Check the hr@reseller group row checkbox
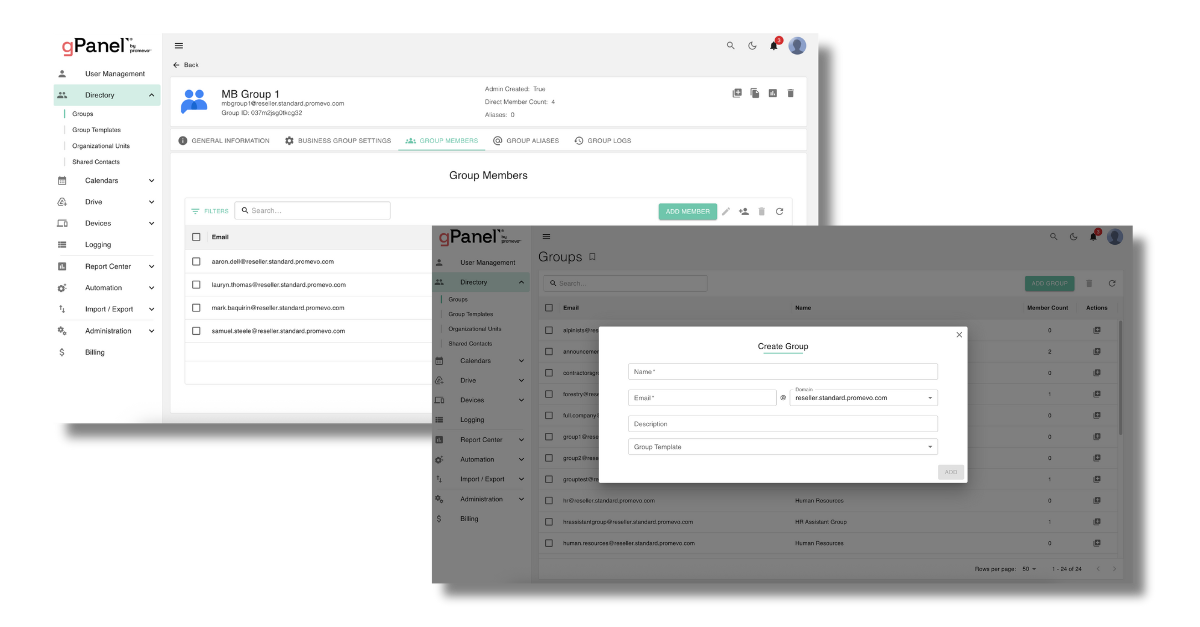1200x627 pixels. 549,500
